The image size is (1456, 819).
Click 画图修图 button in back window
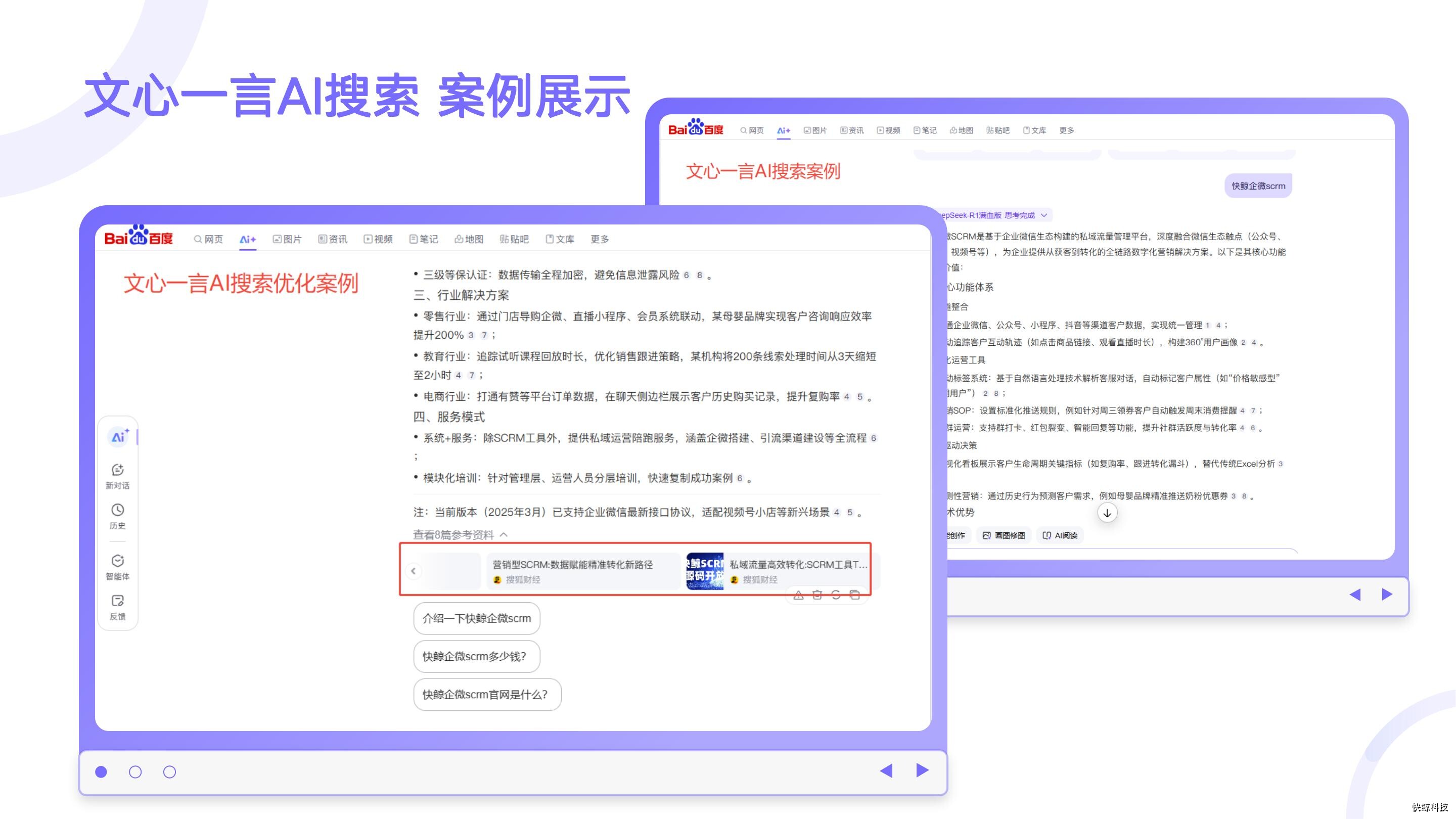tap(1004, 535)
